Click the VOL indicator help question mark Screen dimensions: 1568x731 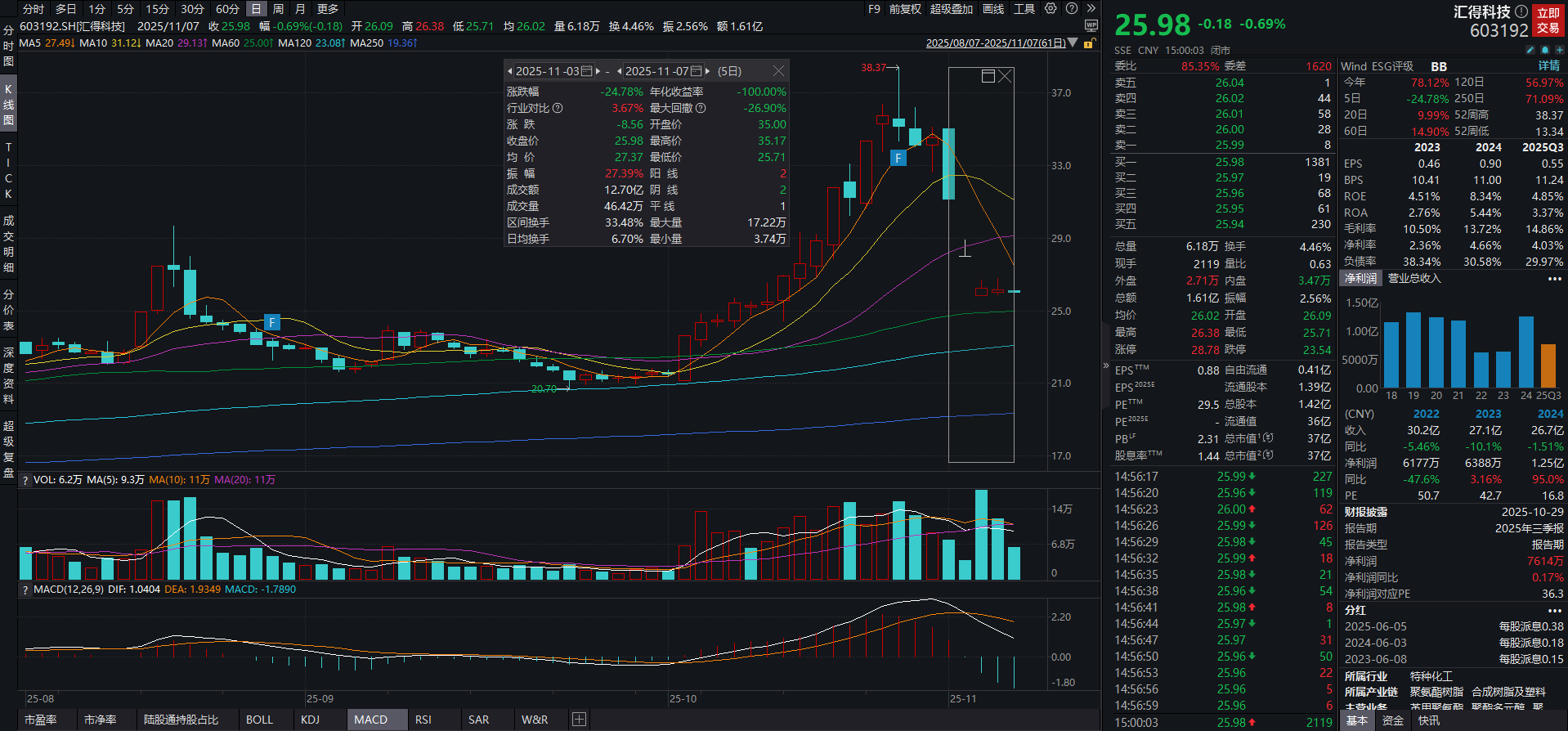point(25,480)
